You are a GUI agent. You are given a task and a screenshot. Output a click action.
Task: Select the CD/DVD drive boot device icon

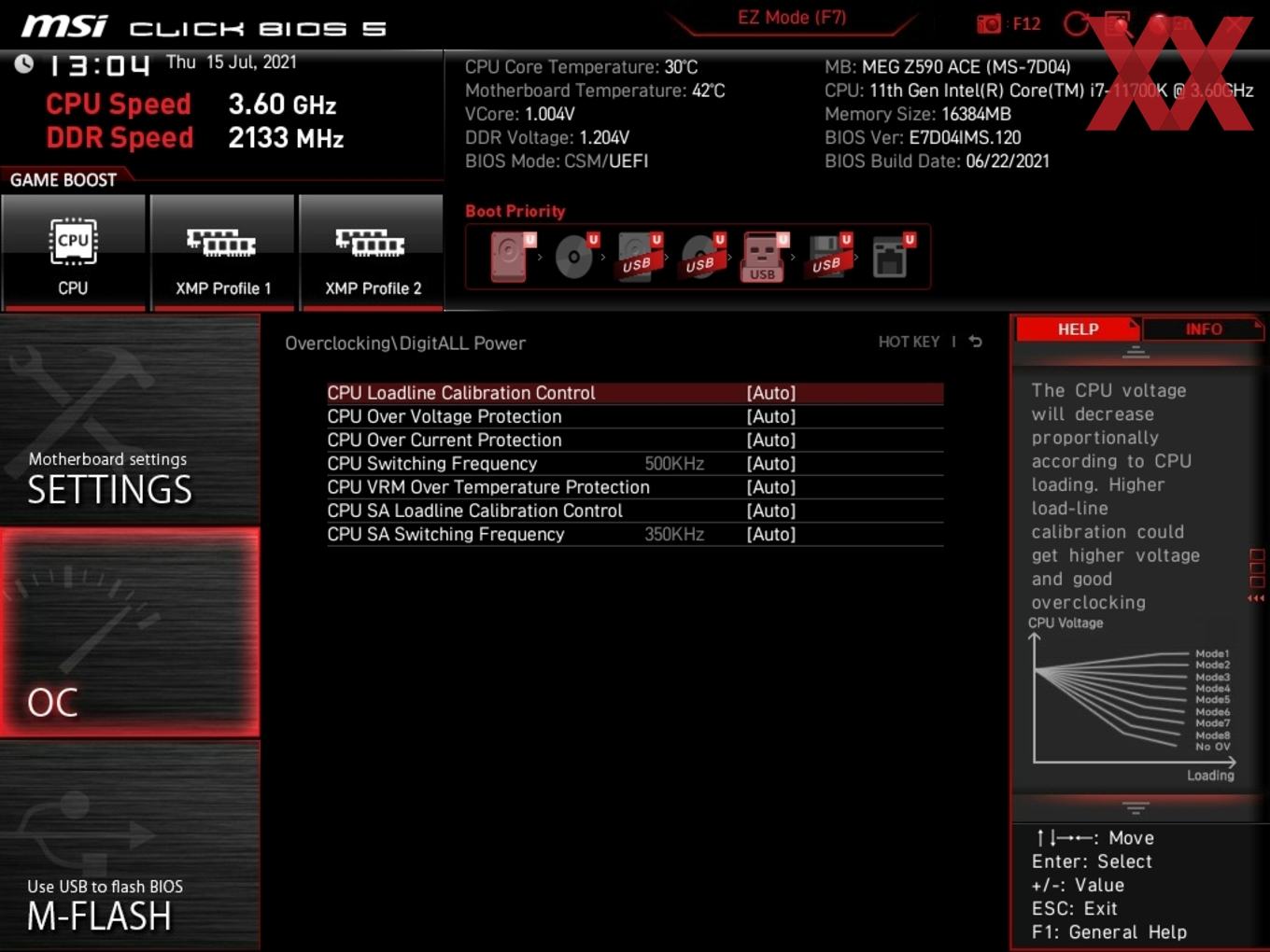pyautogui.click(x=576, y=256)
